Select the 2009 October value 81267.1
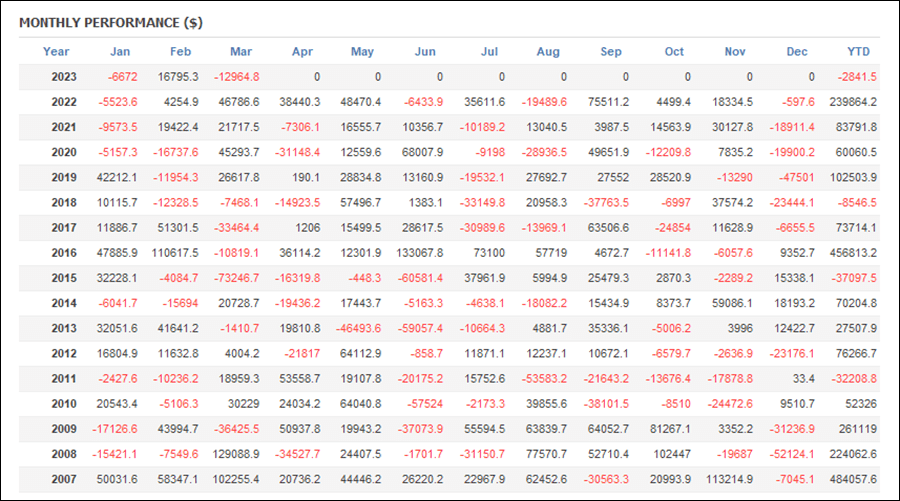 pos(670,429)
